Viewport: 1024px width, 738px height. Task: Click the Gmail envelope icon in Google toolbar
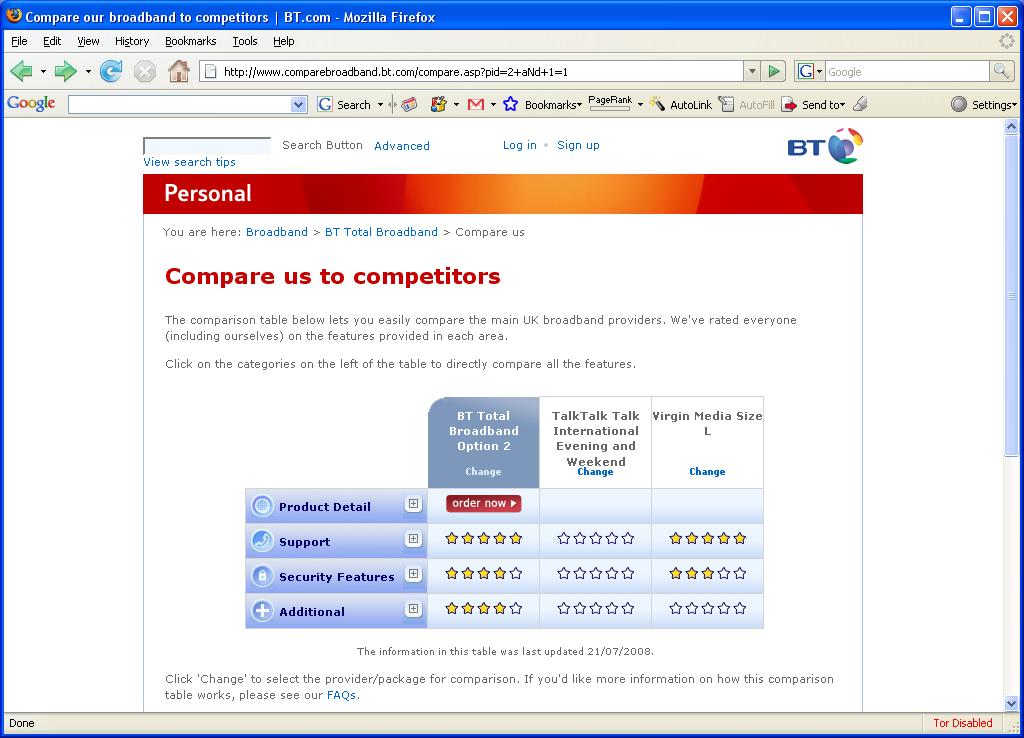pos(475,104)
